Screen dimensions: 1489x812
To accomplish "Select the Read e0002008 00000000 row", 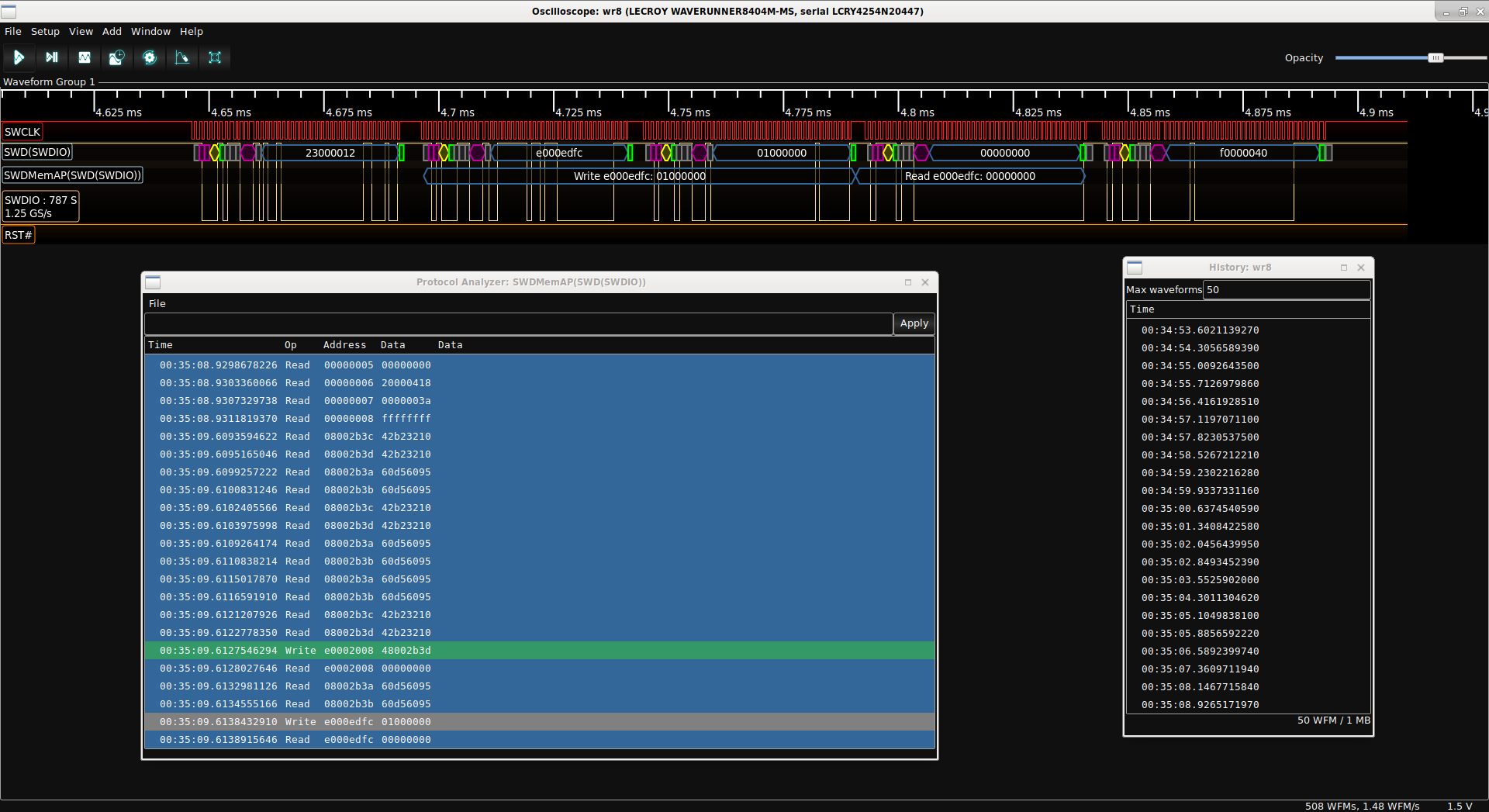I will [x=540, y=669].
